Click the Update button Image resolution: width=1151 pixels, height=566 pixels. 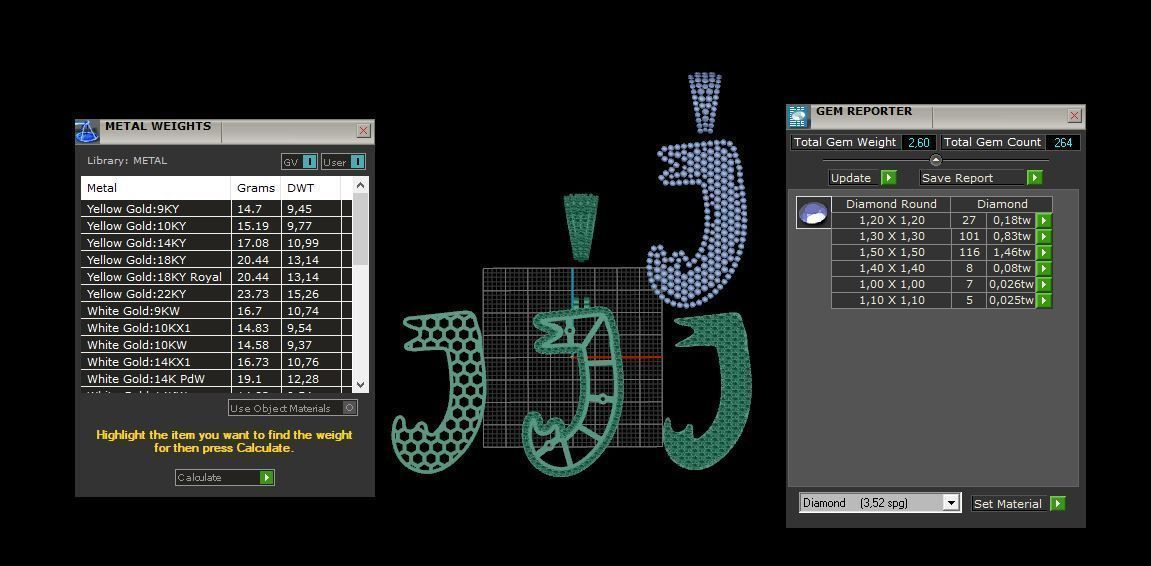863,178
